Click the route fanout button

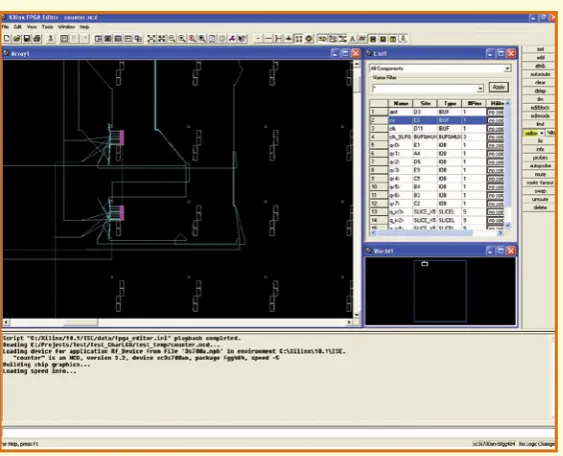tap(540, 182)
